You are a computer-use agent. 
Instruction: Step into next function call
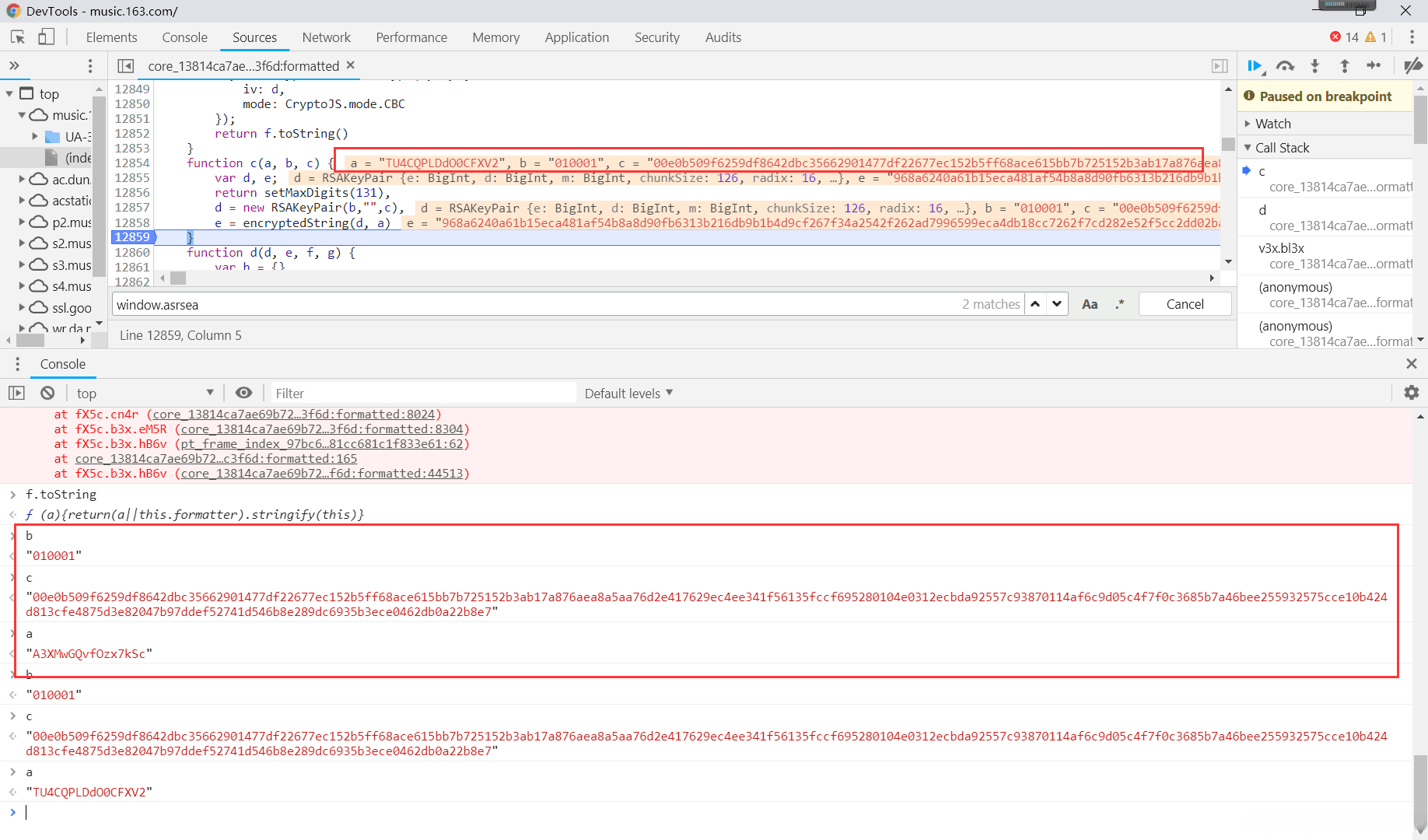[x=1315, y=66]
